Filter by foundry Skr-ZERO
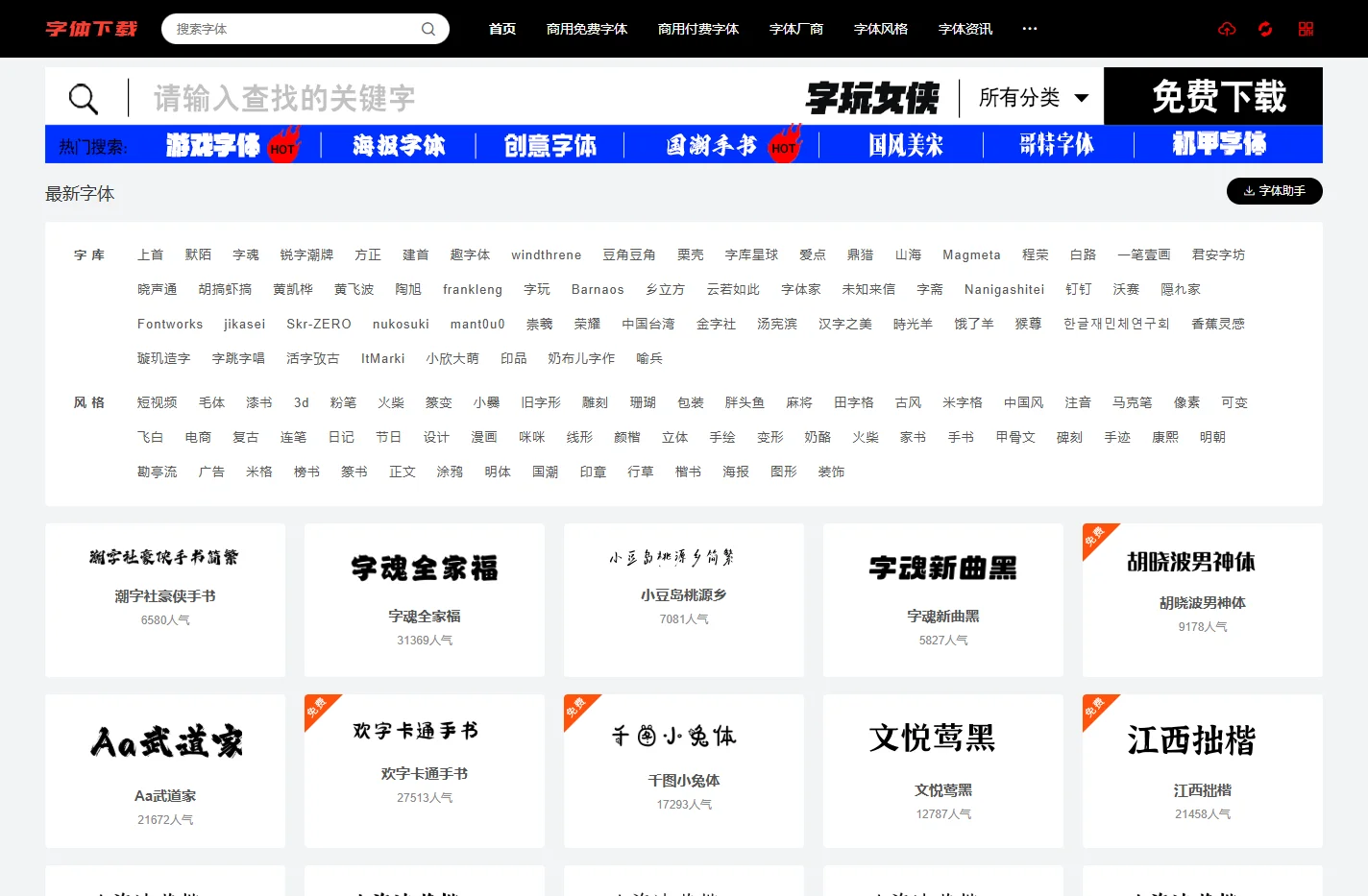1368x896 pixels. coord(319,324)
